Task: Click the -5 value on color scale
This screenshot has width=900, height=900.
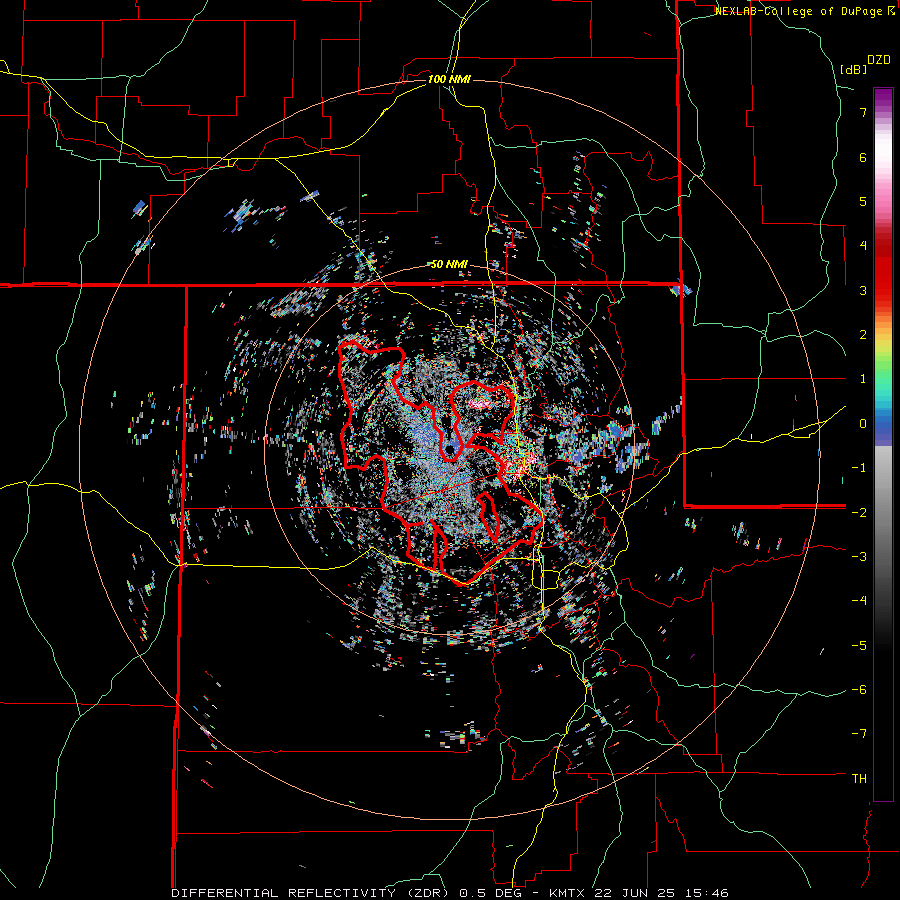Action: (859, 645)
